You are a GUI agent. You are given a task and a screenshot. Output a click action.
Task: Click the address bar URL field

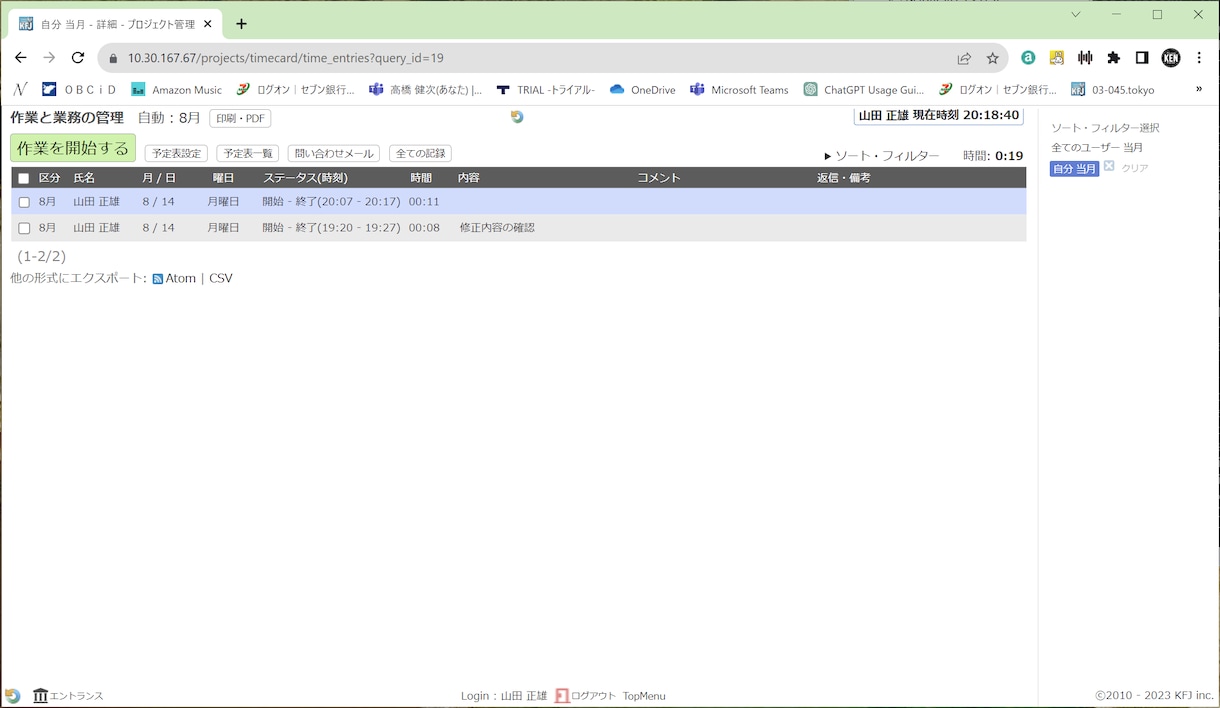530,58
